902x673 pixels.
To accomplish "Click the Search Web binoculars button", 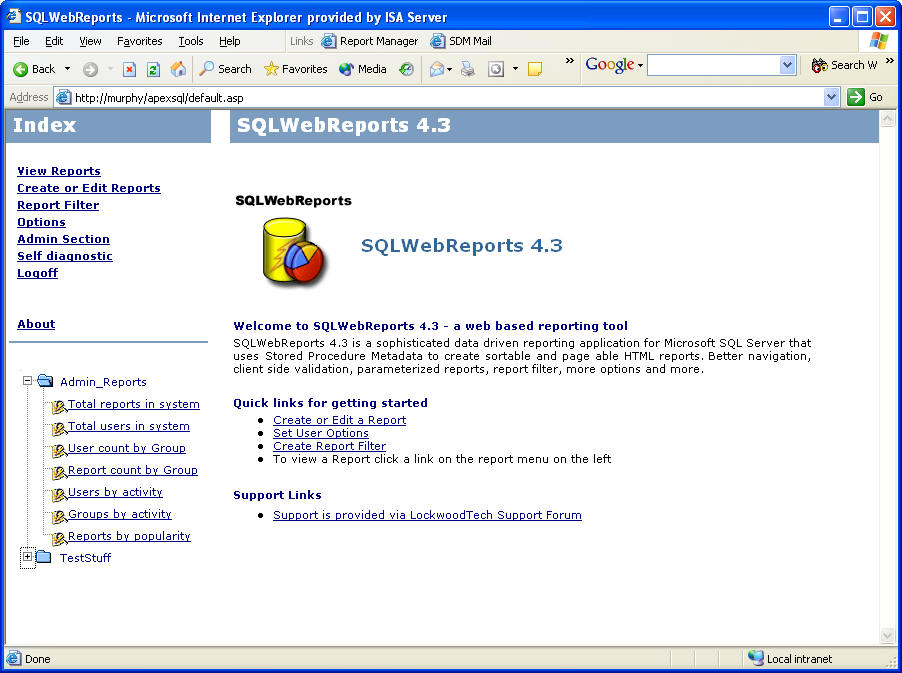I will [844, 65].
